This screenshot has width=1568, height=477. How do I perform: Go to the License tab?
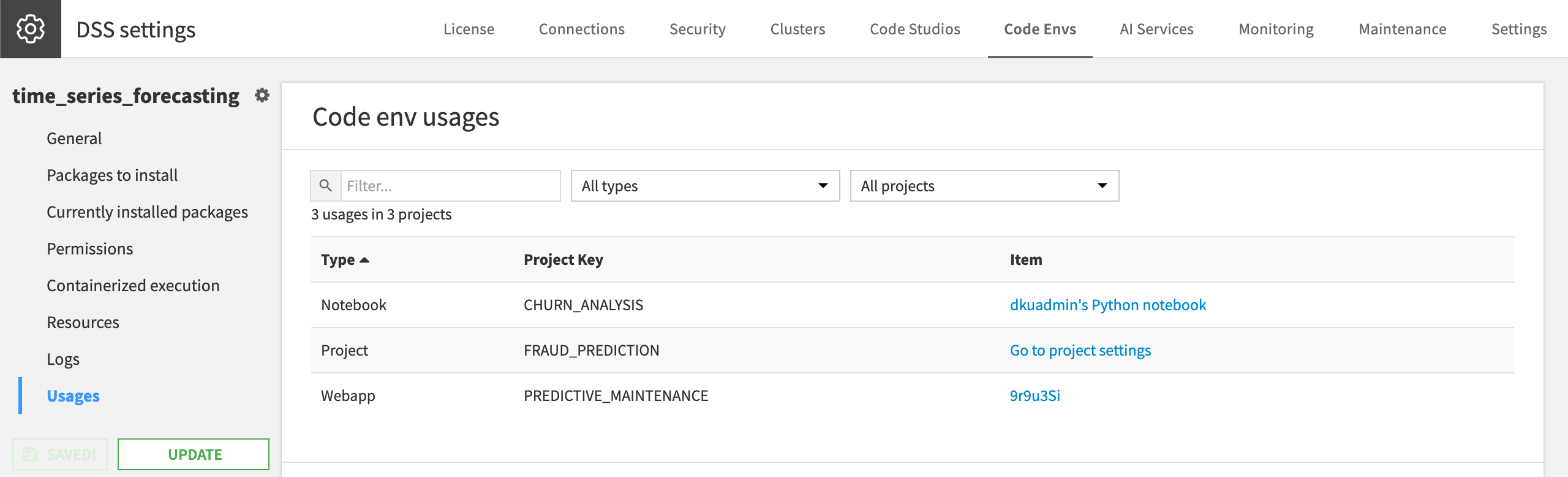point(469,29)
